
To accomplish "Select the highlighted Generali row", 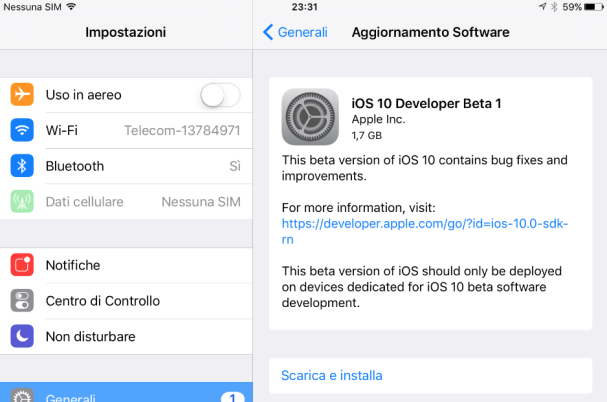I will click(x=126, y=392).
